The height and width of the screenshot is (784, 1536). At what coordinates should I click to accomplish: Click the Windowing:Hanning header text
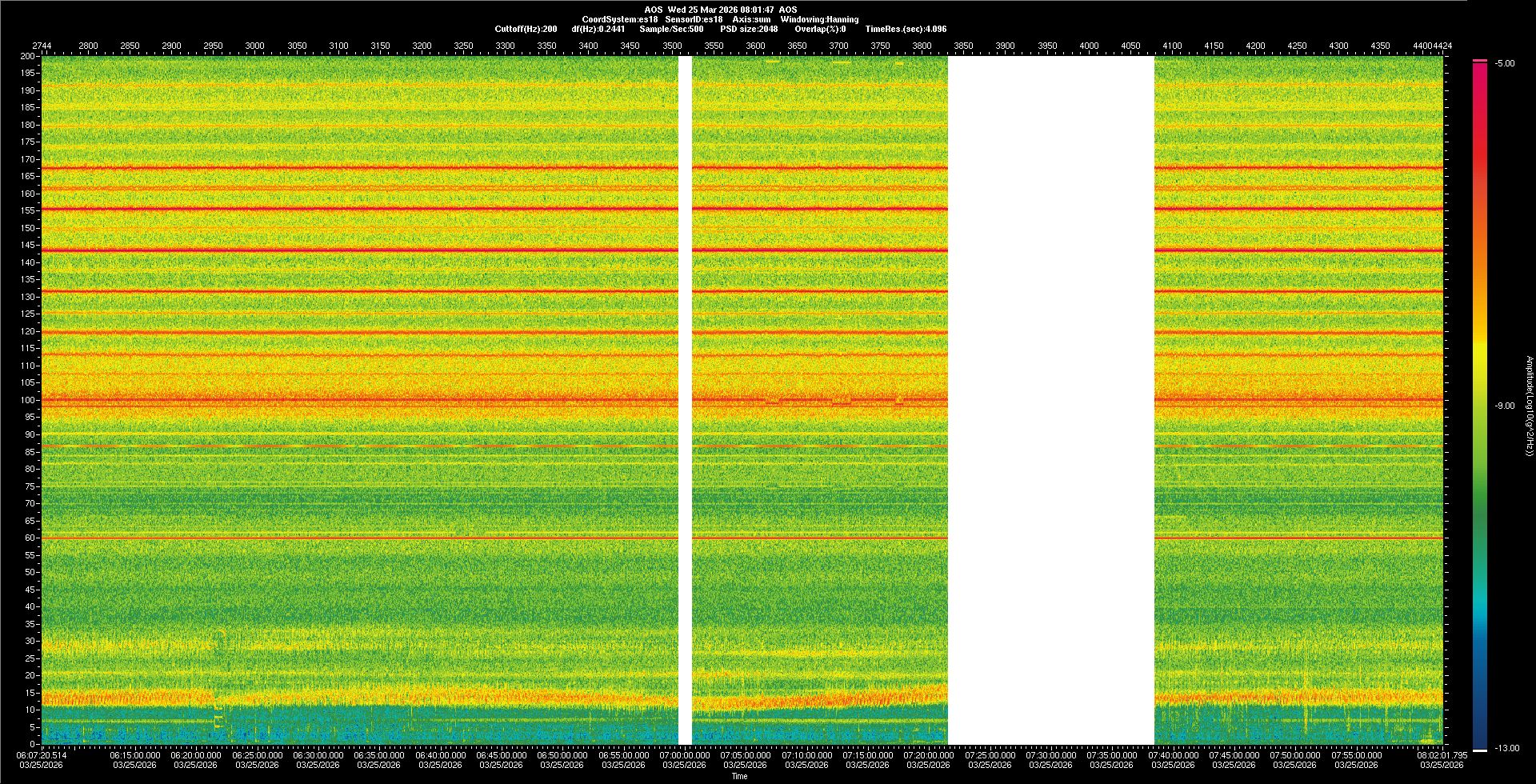click(819, 19)
